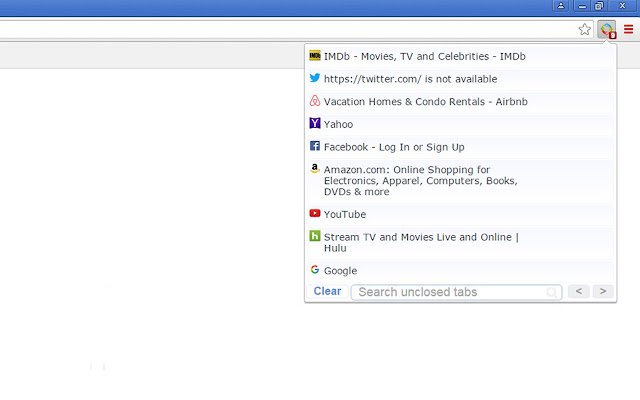This screenshot has height=400, width=640.
Task: Reopen the YouTube tab
Action: [460, 214]
